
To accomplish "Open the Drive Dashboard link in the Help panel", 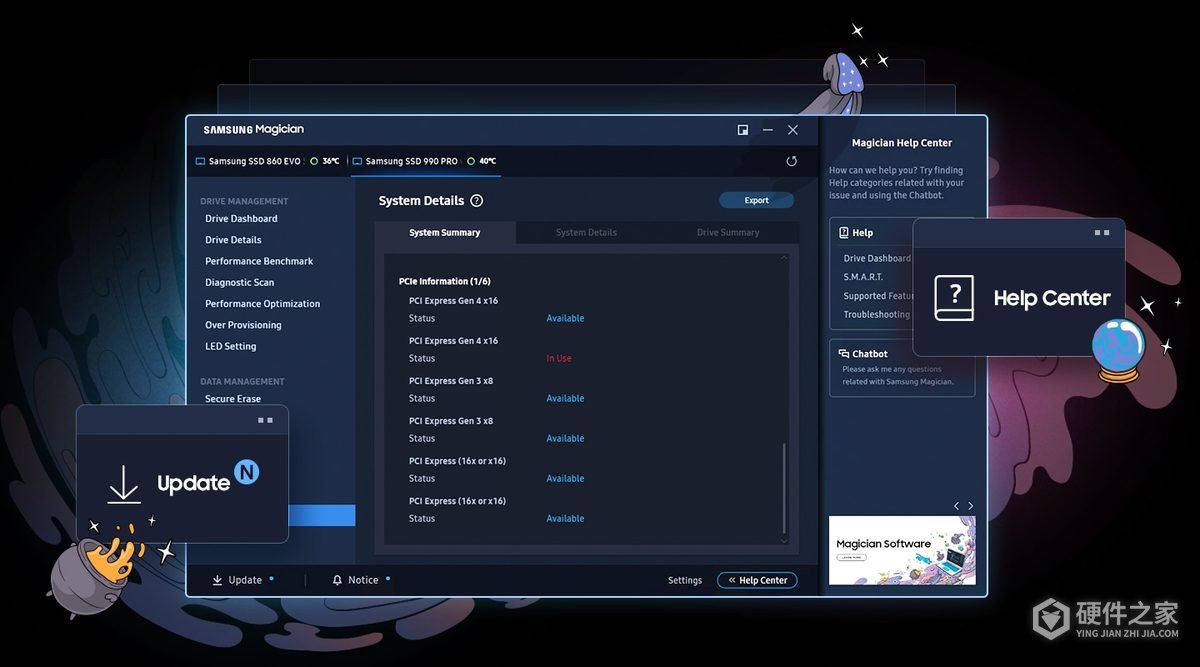I will point(877,258).
